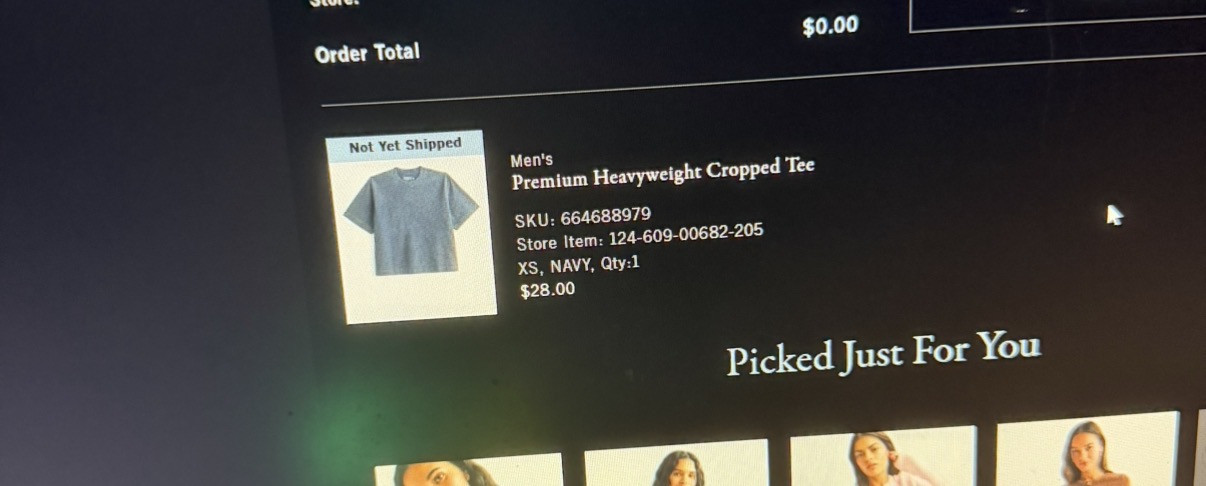Open the partially visible recommendation at right edge
Screen dimensions: 1206x486
(x=1202, y=447)
